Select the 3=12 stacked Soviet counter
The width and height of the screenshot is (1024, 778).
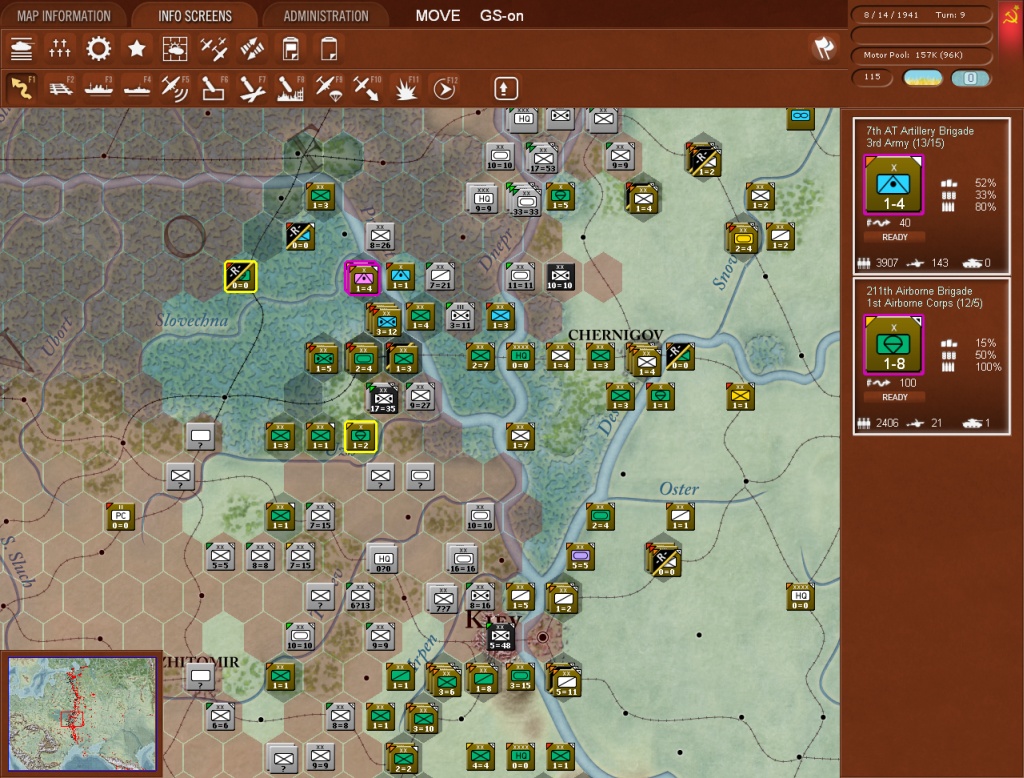coord(385,320)
